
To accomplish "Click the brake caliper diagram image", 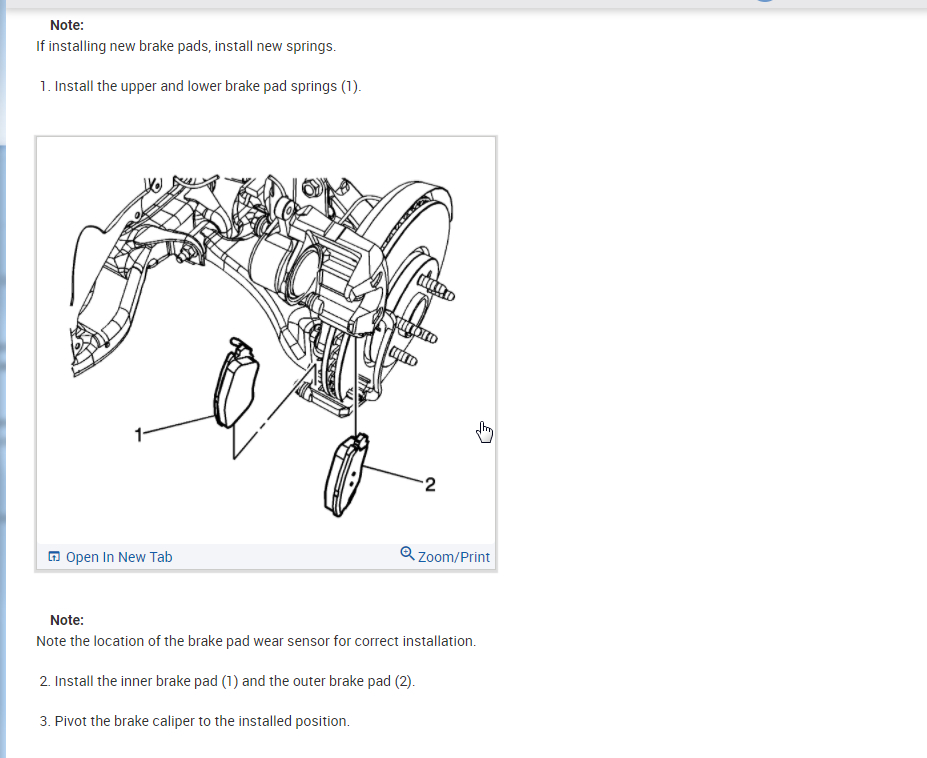I will 265,343.
